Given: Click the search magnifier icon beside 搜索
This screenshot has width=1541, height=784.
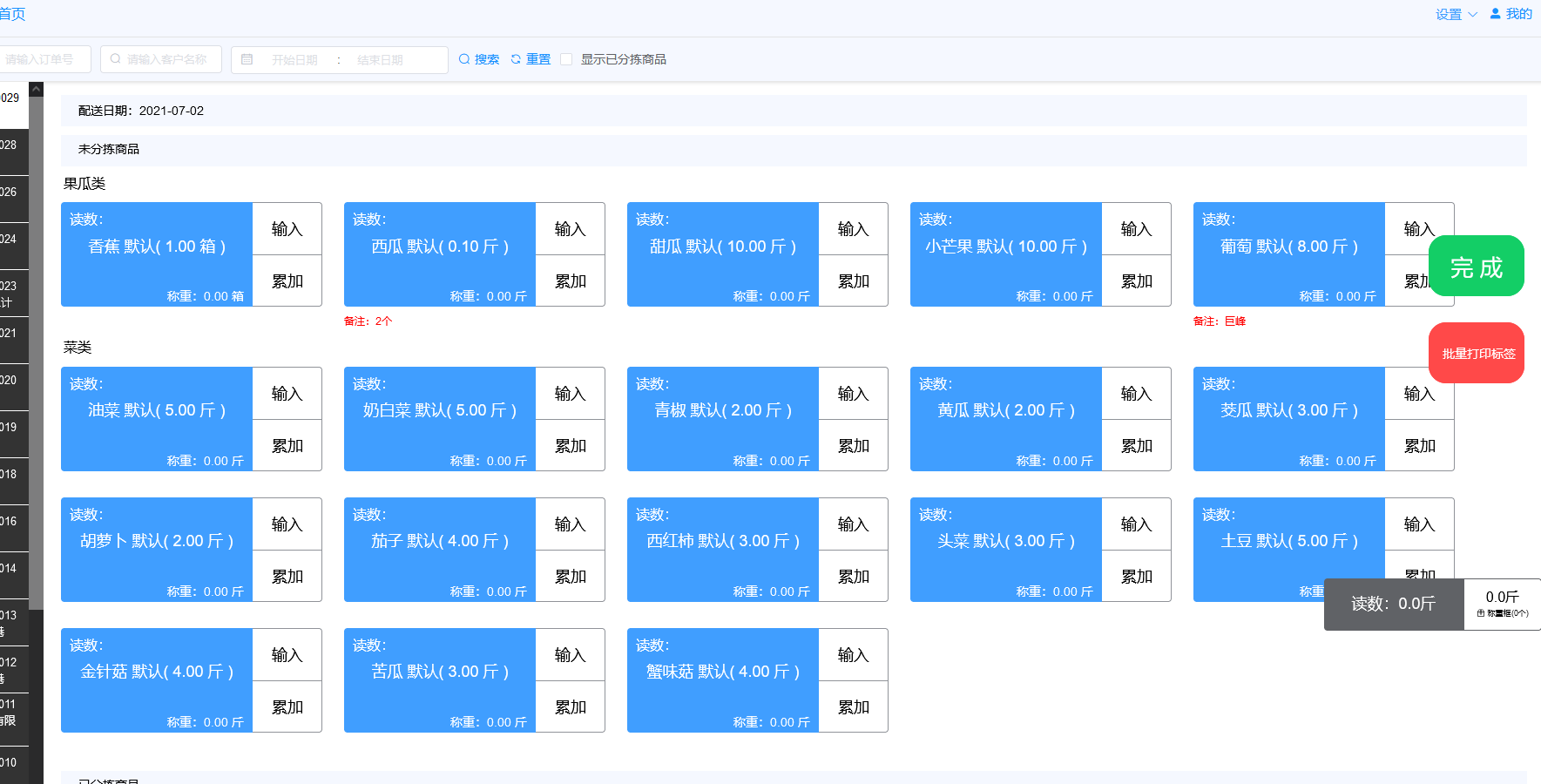Looking at the screenshot, I should coord(465,58).
